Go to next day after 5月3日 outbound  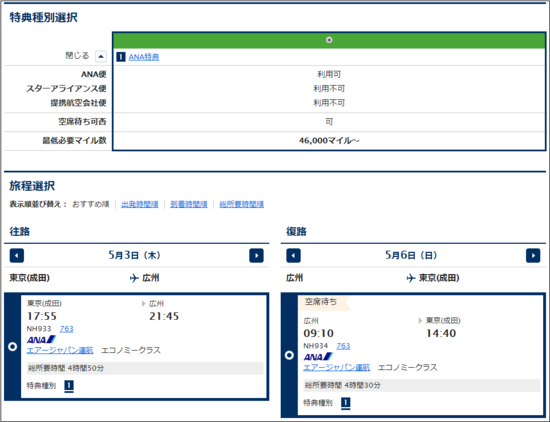pos(256,255)
